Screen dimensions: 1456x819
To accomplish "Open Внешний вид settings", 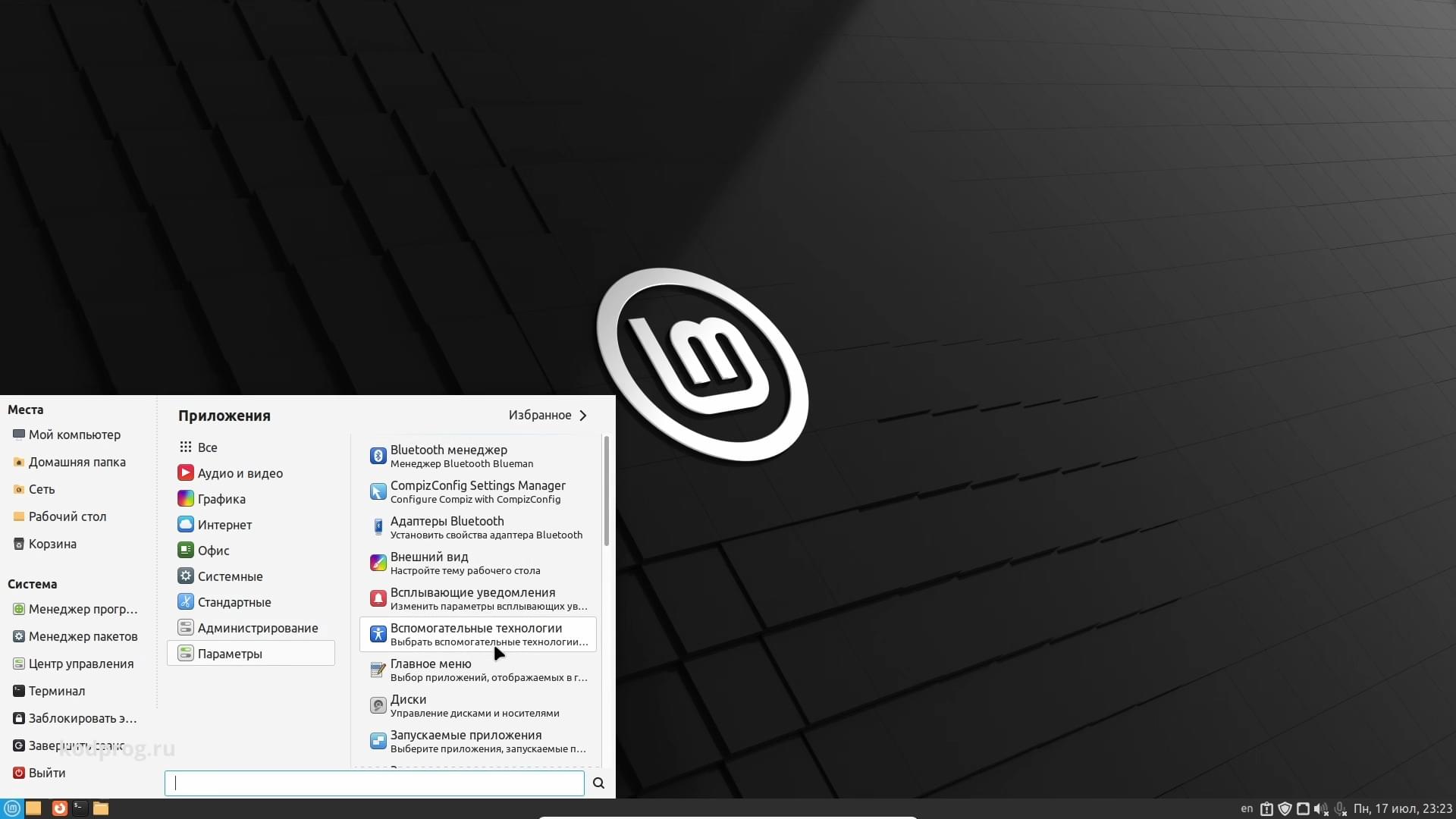I will pos(478,563).
